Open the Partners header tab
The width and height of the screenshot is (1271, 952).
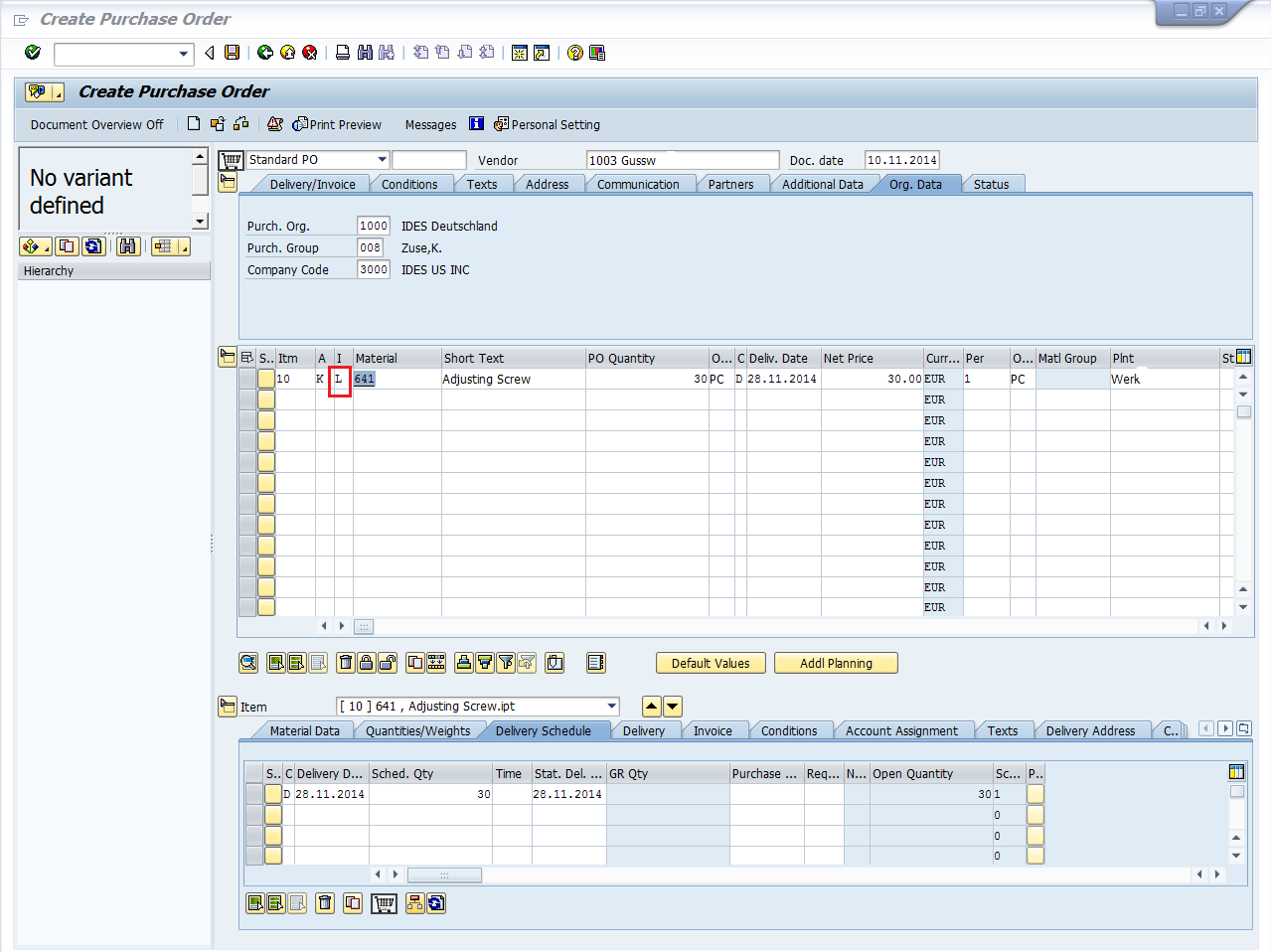point(730,185)
